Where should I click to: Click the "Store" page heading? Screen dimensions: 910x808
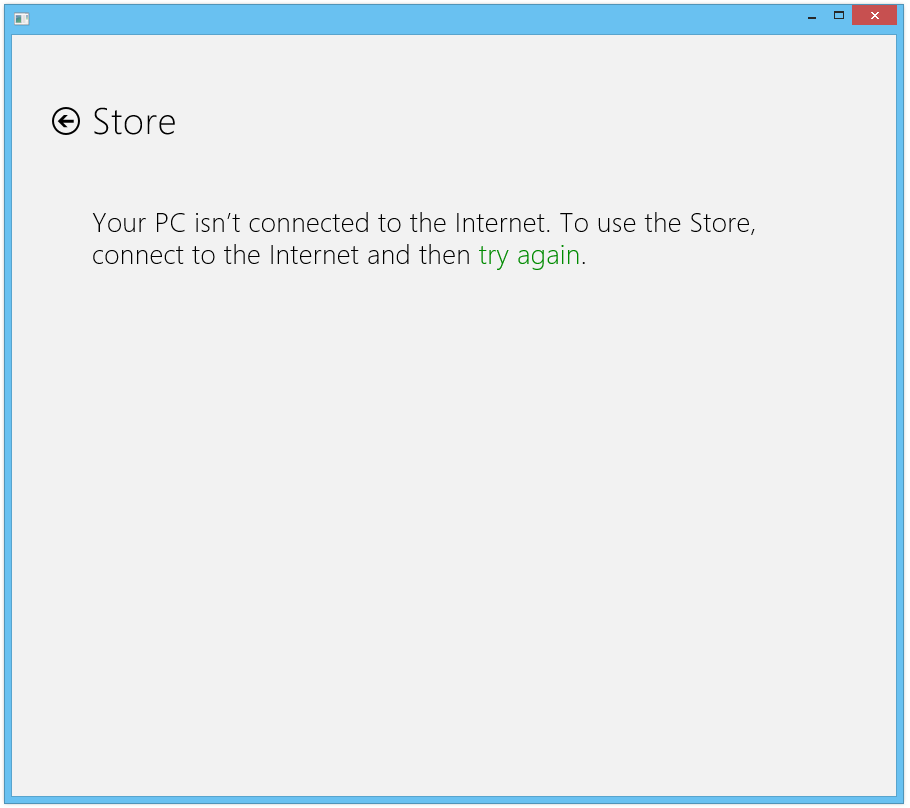tap(134, 122)
